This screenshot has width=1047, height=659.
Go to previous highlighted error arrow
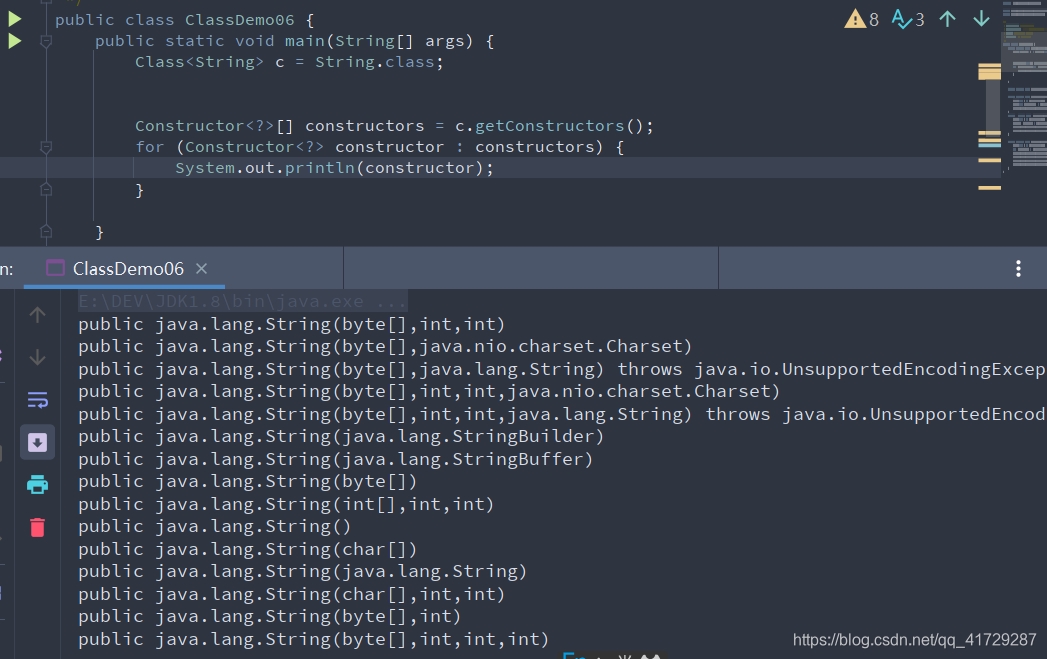(948, 19)
